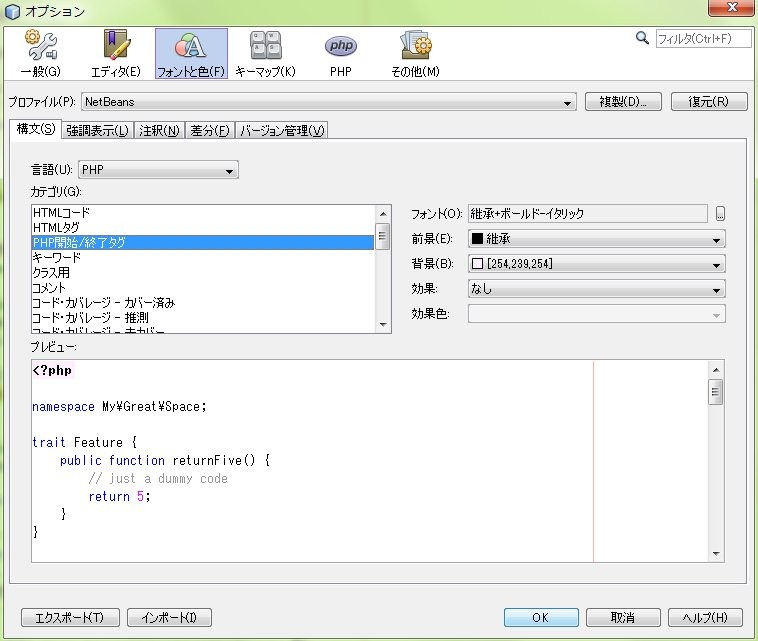Select クラス用 in the category list
The image size is (758, 641).
click(x=203, y=273)
